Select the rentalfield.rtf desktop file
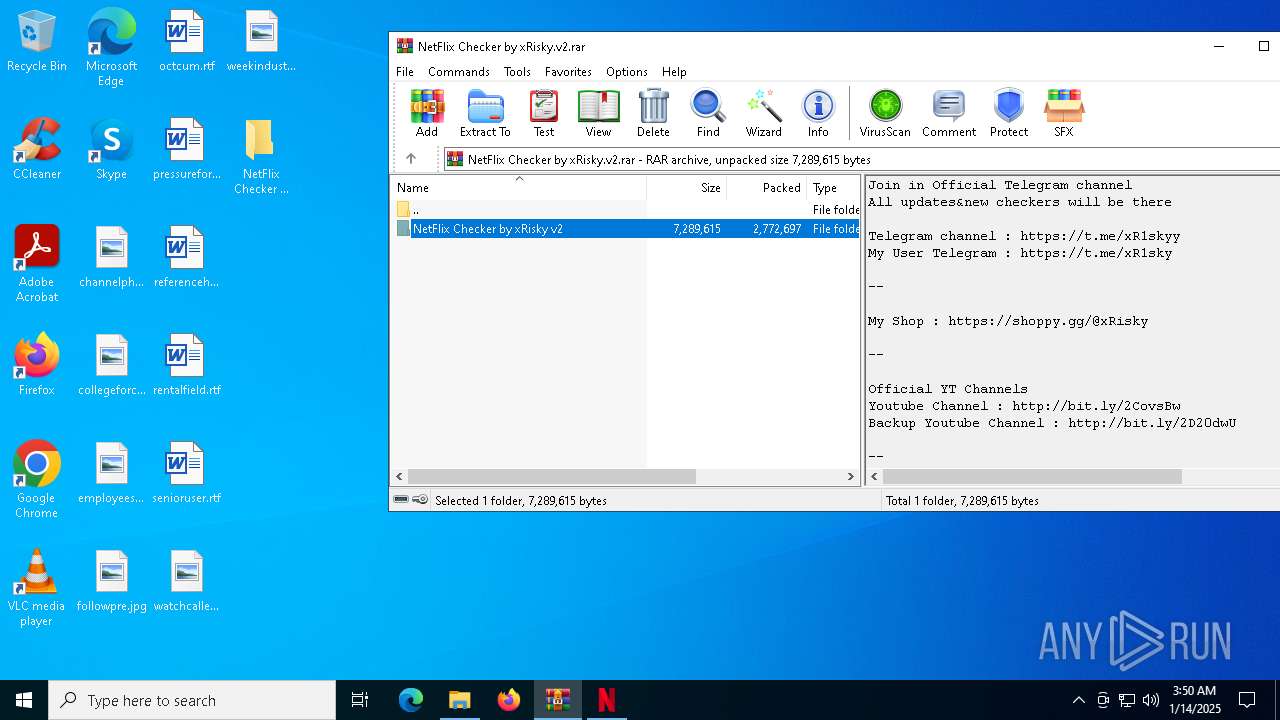The width and height of the screenshot is (1280, 720). coord(186,365)
